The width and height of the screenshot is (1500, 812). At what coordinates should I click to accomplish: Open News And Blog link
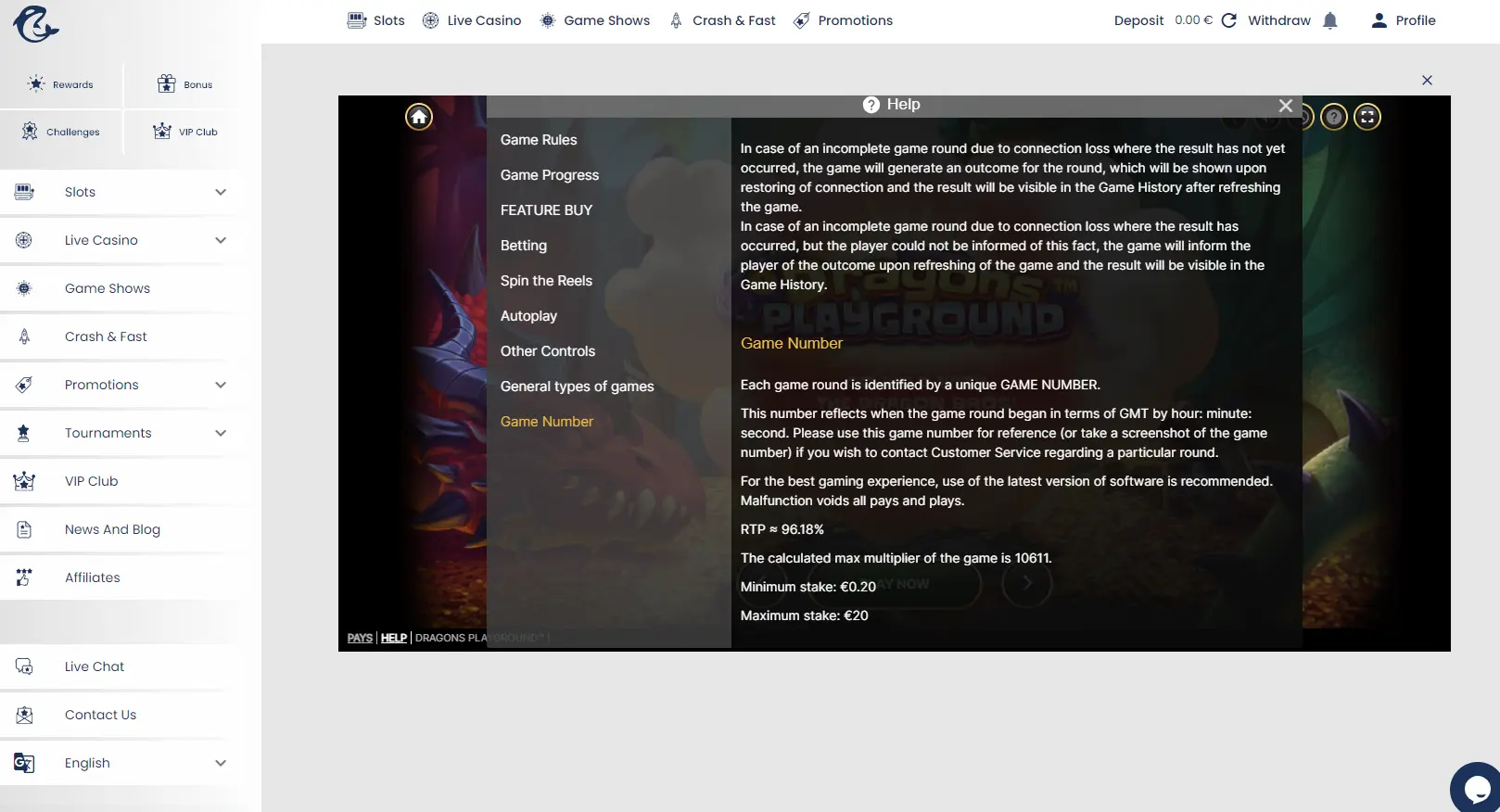[112, 529]
